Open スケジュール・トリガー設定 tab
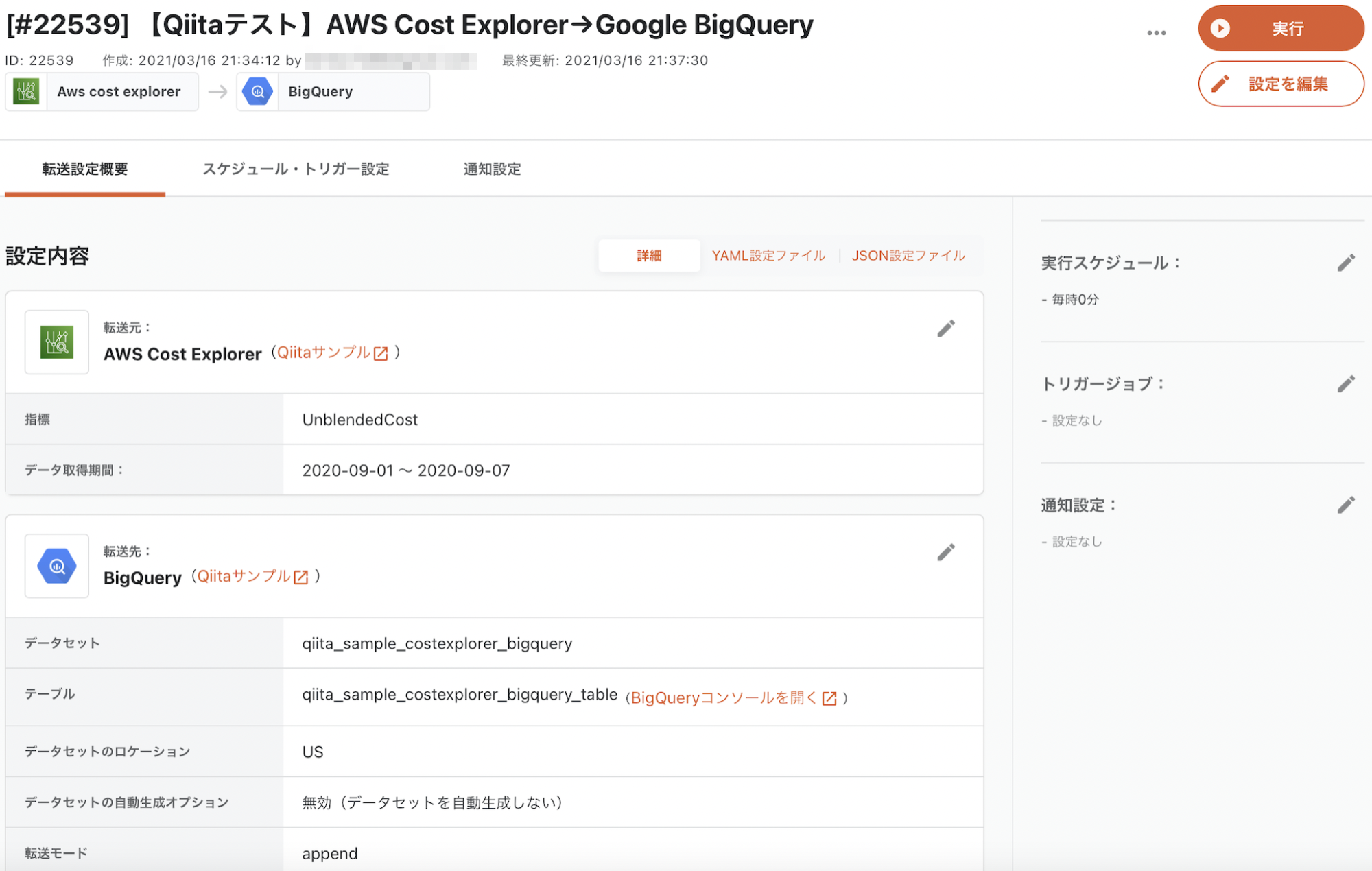 pos(296,169)
